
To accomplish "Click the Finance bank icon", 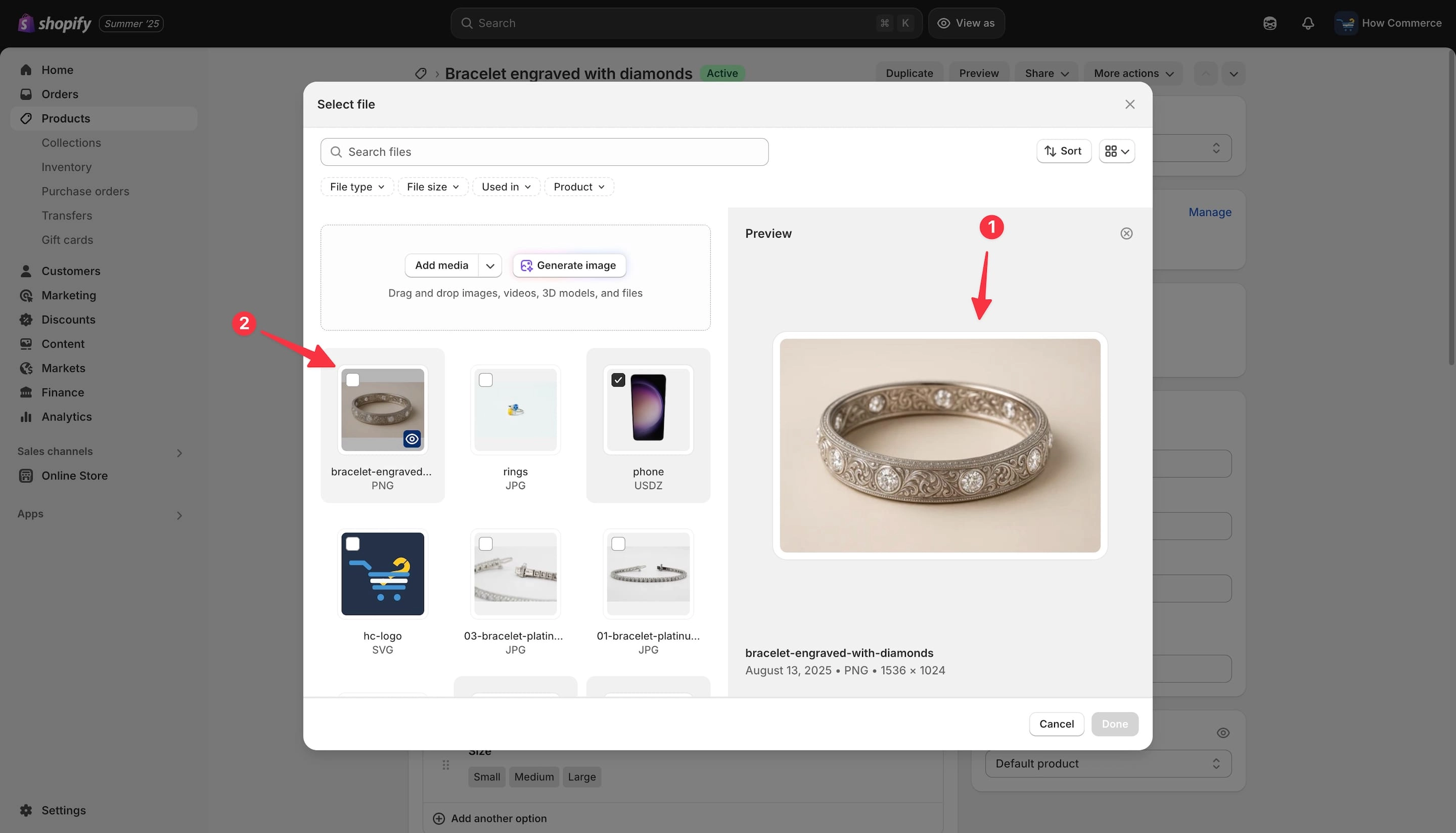I will [x=26, y=392].
